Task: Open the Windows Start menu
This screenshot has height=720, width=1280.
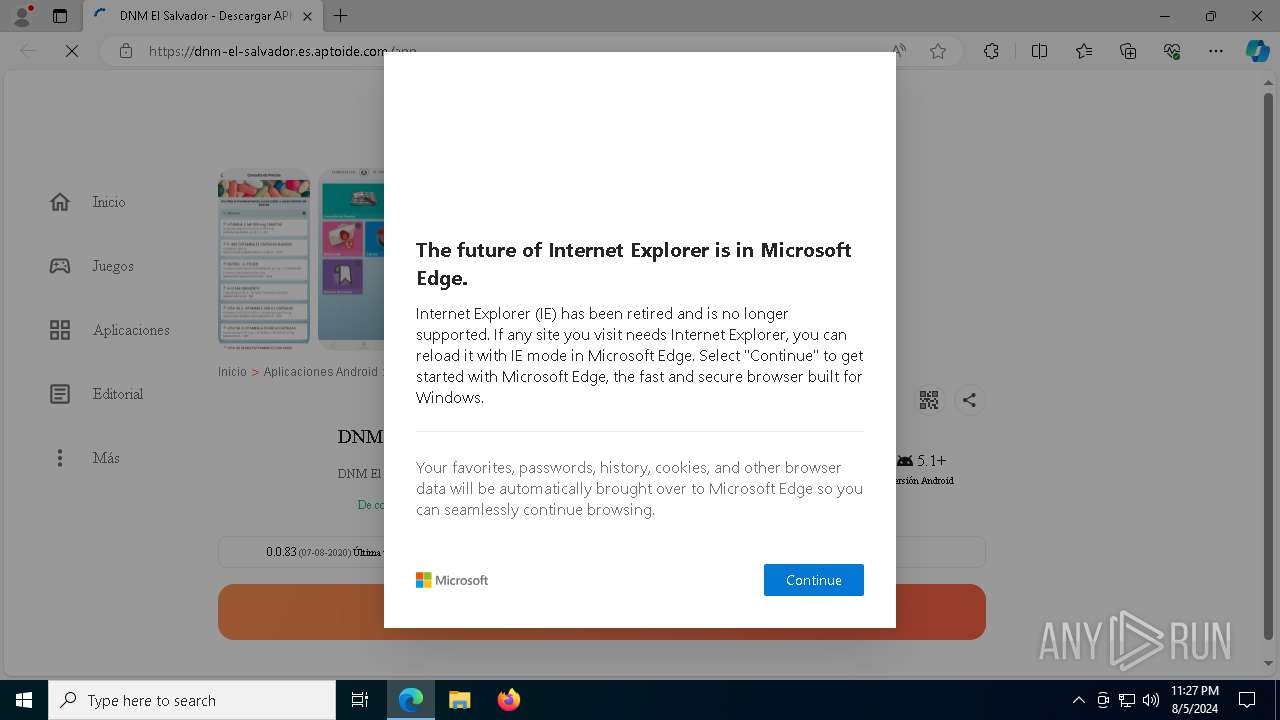Action: click(x=24, y=700)
